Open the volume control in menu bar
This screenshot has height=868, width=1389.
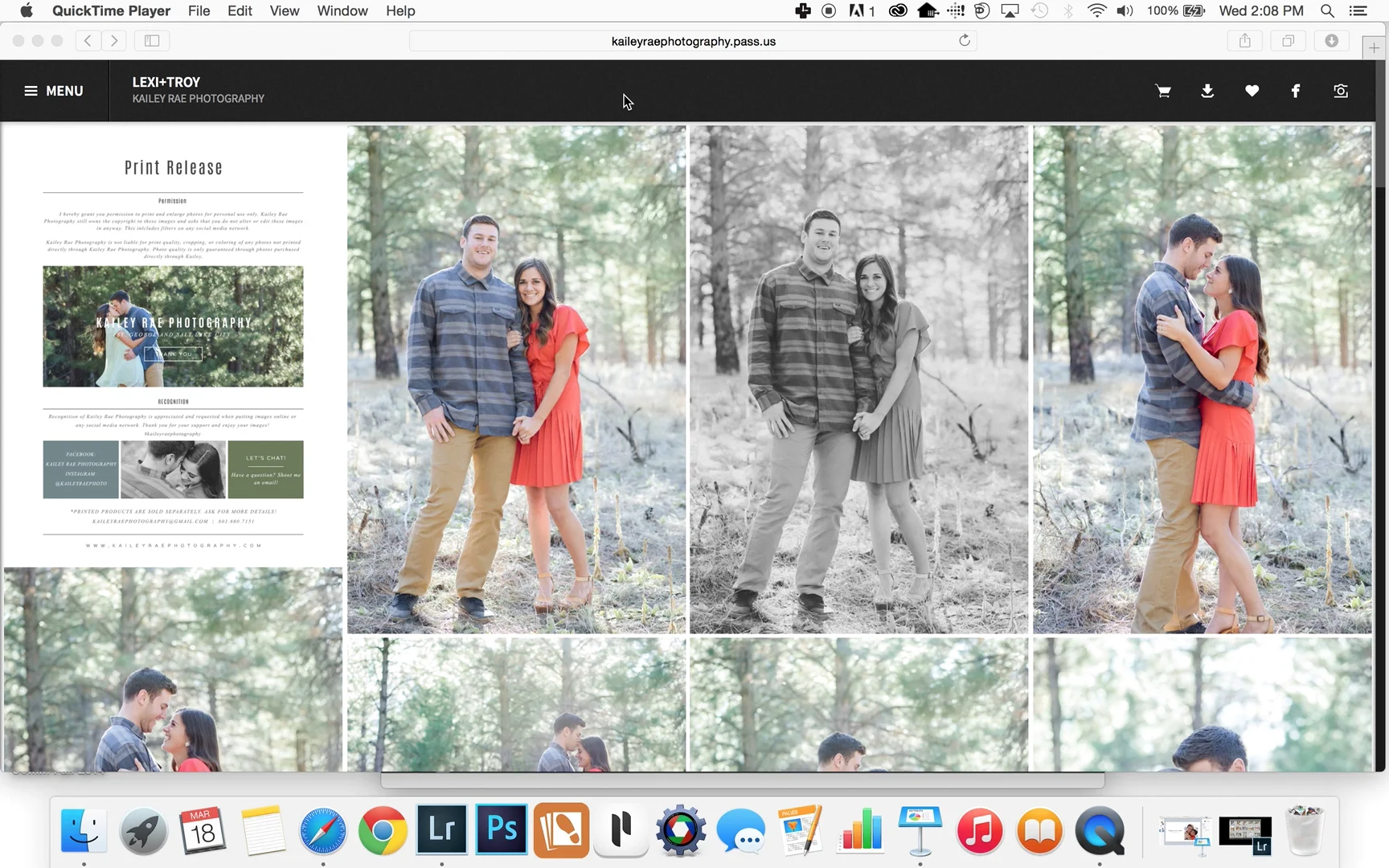[x=1125, y=10]
